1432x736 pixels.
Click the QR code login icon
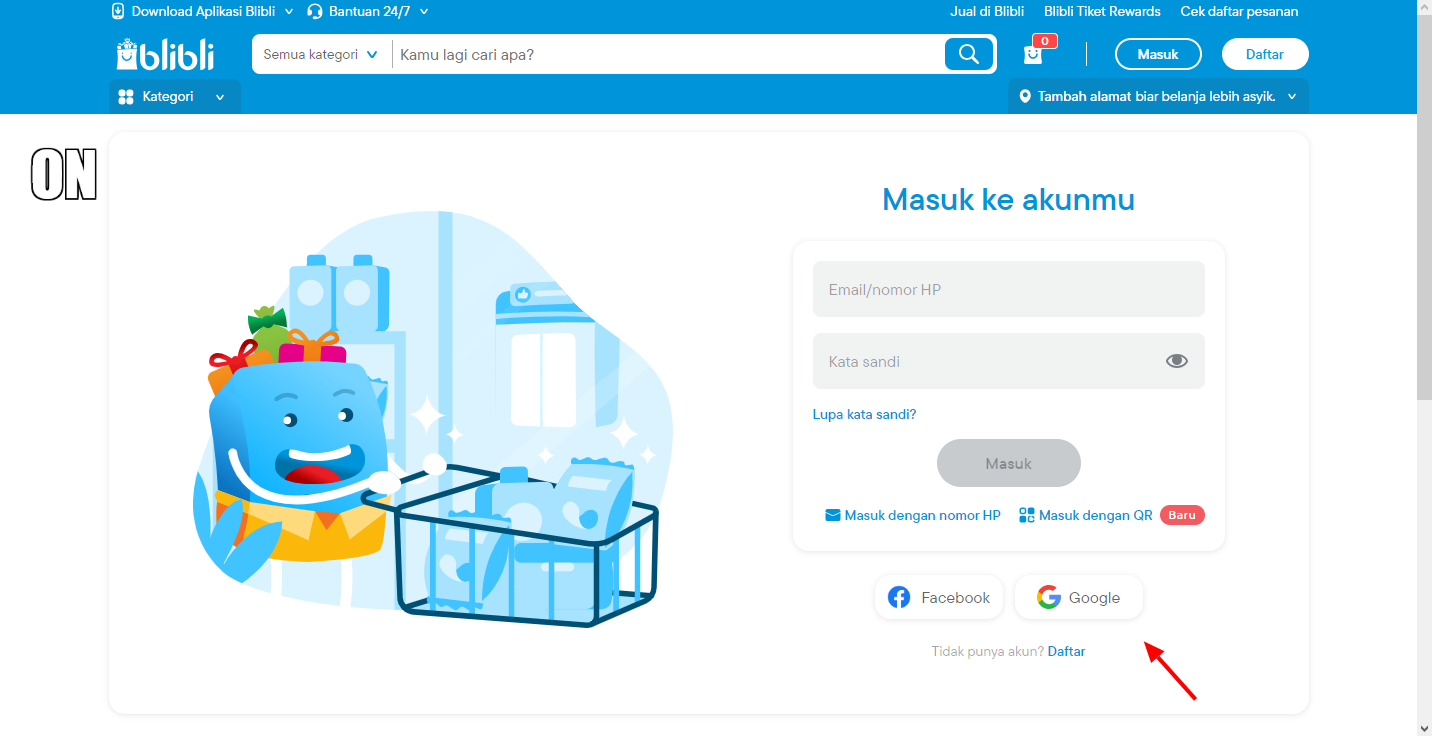click(x=1026, y=516)
